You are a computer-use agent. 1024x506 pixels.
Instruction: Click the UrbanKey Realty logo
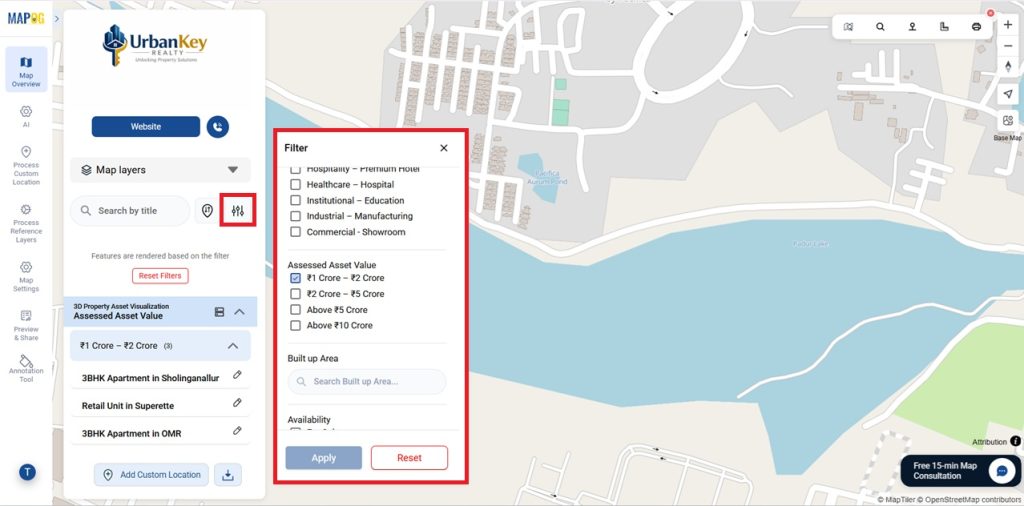[155, 45]
